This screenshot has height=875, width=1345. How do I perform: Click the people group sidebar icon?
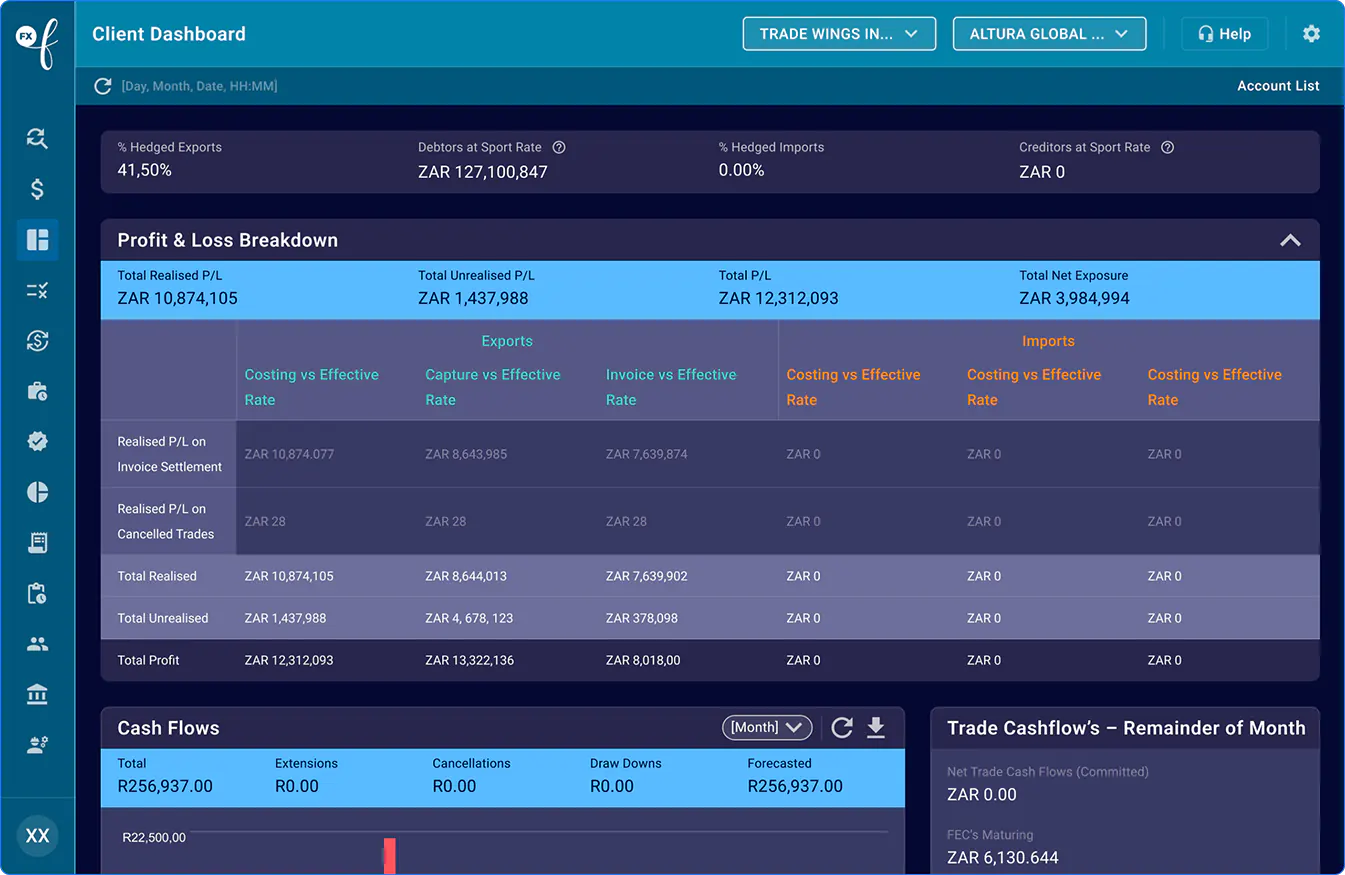37,644
